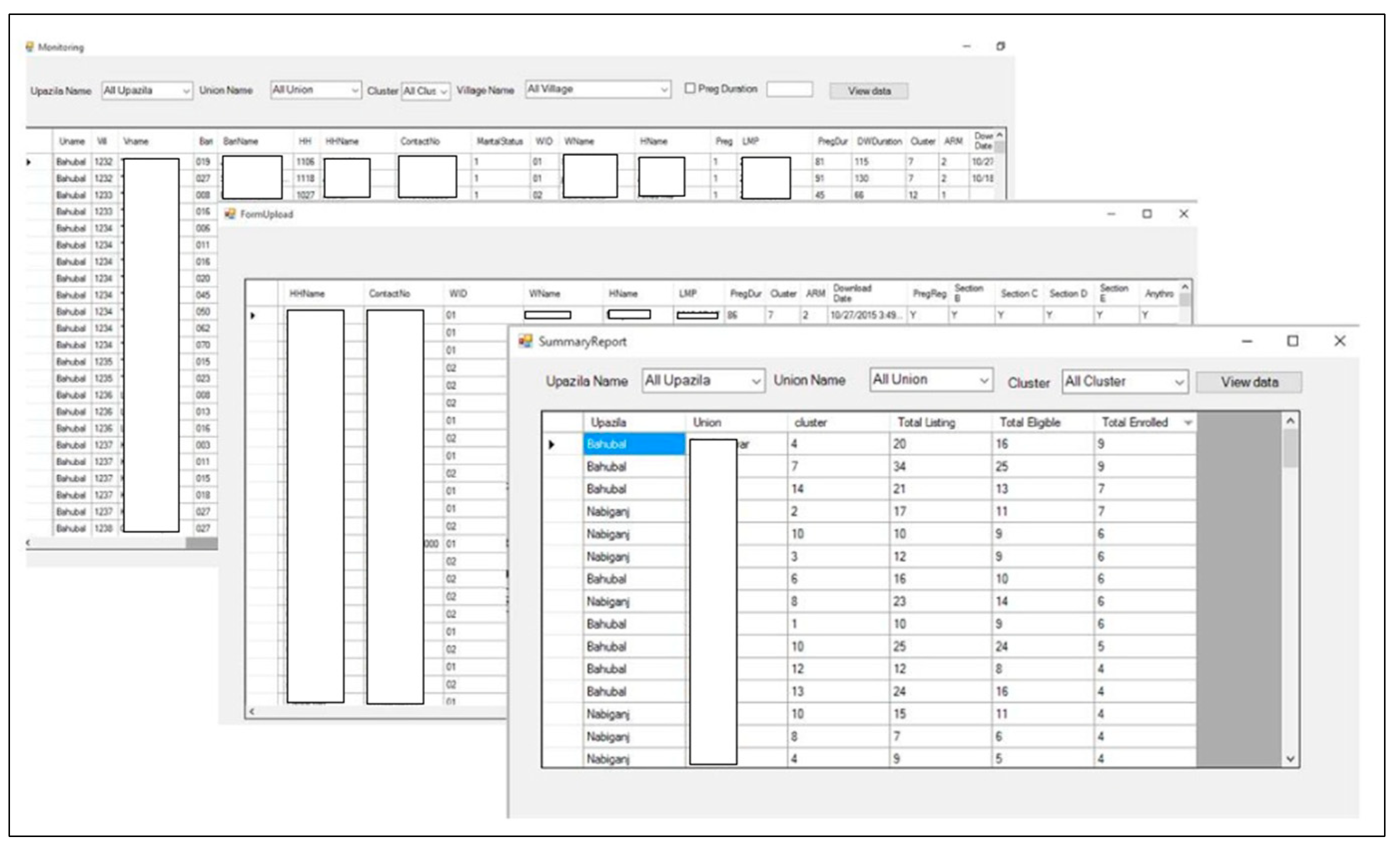Select the highlighted Bahubal cell in first row
The image size is (1400, 853).
(x=634, y=444)
